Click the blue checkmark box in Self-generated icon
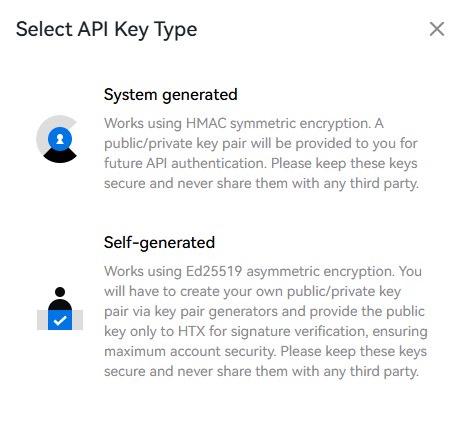Viewport: 466px width, 423px height. coord(60,320)
